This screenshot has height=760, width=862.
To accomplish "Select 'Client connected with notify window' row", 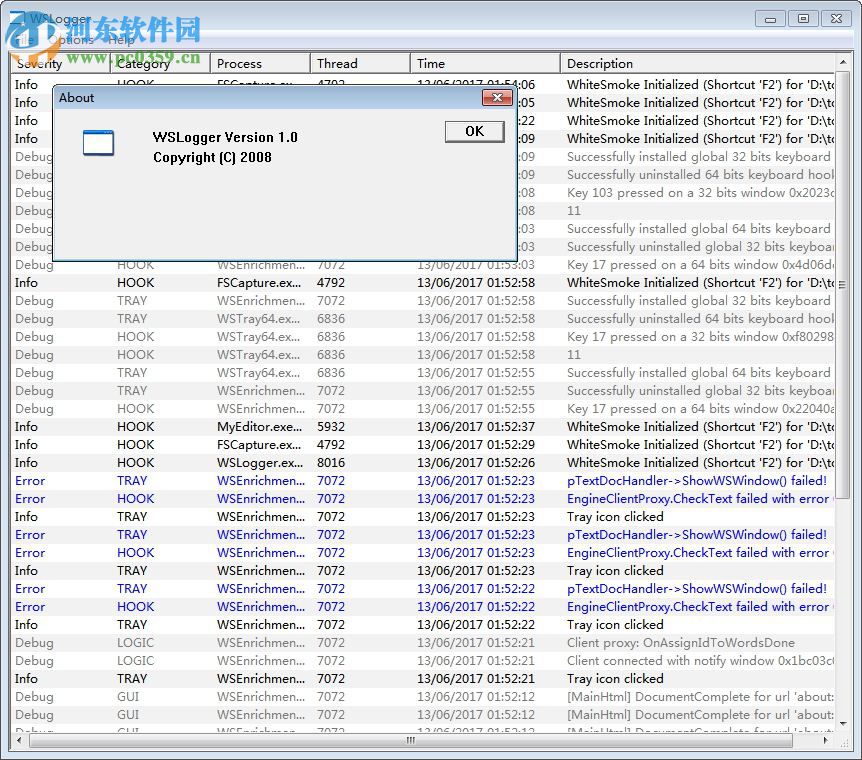I will click(680, 661).
